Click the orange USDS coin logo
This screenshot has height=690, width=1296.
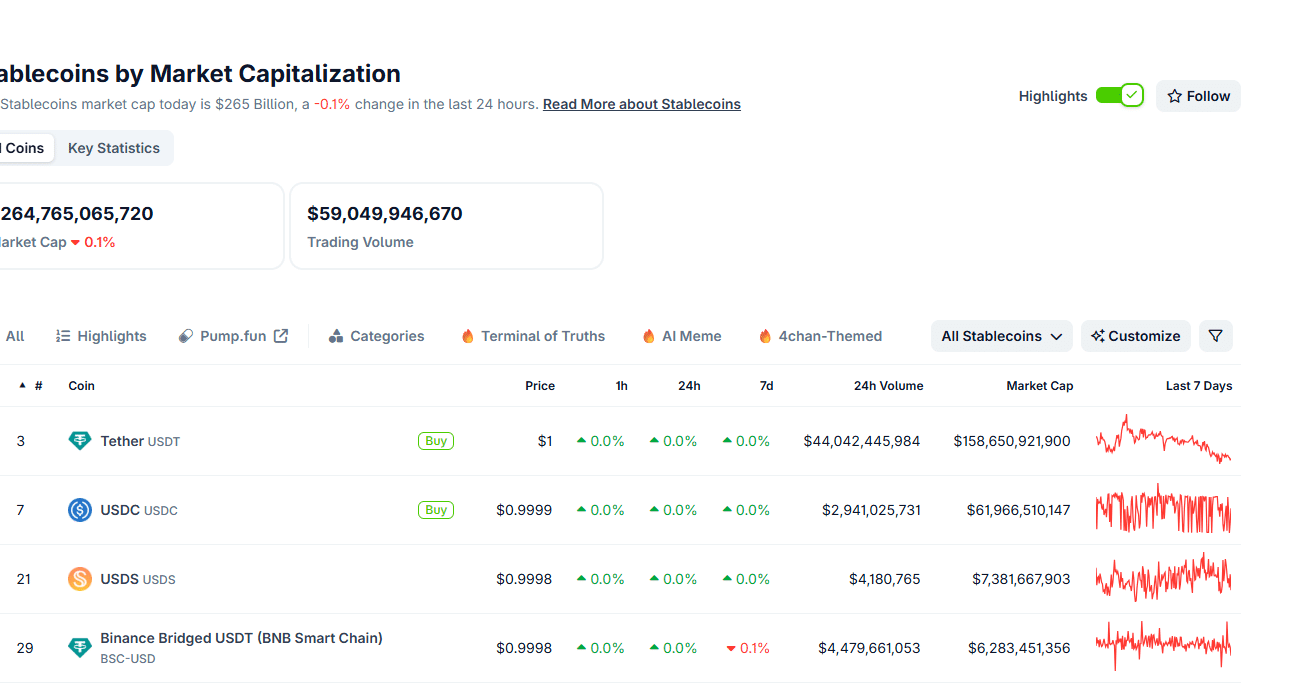[80, 579]
